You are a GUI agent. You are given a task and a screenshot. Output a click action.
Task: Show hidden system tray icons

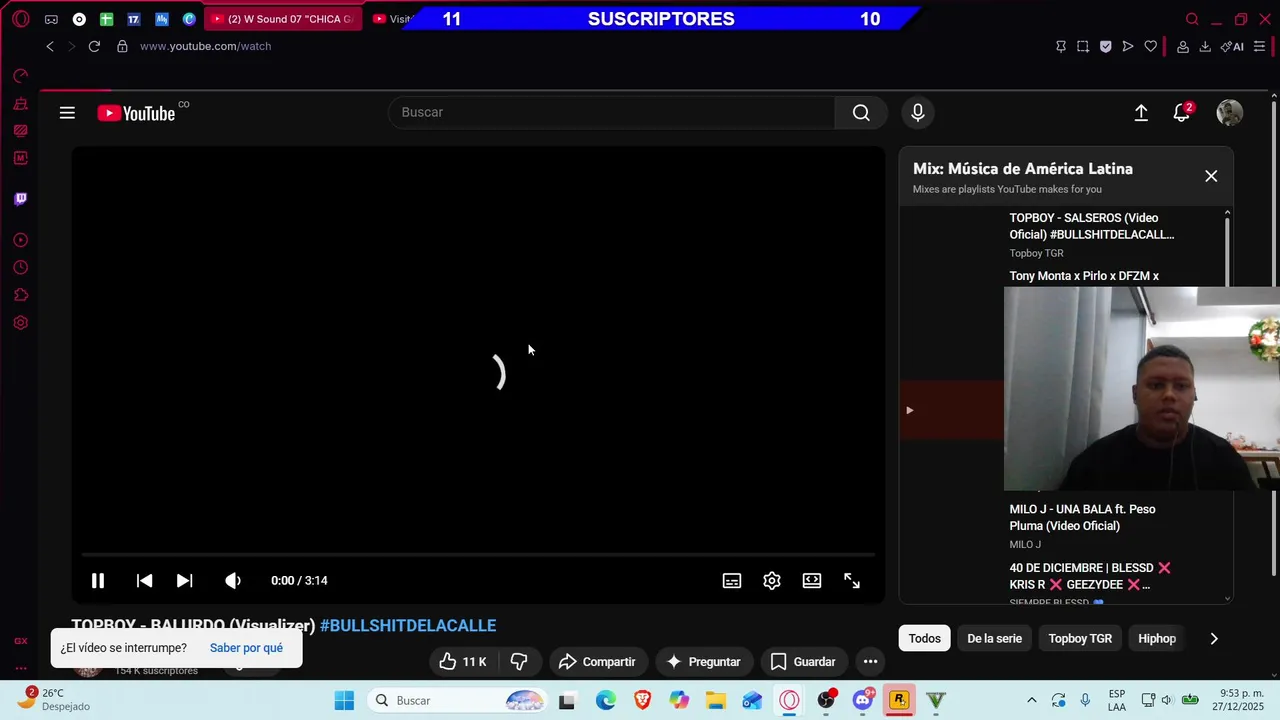pos(1032,701)
